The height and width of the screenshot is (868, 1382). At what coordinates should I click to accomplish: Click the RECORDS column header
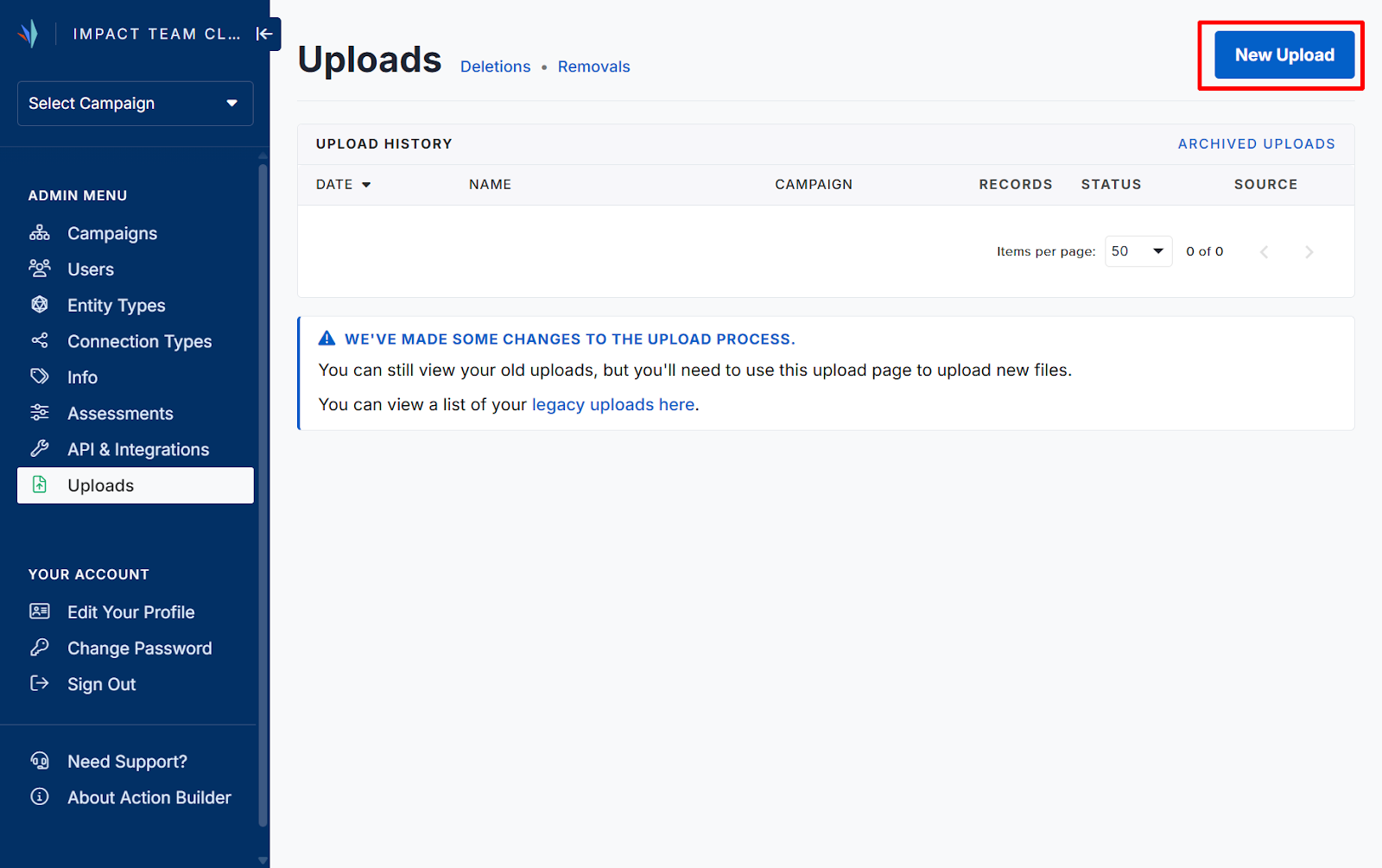[1016, 185]
